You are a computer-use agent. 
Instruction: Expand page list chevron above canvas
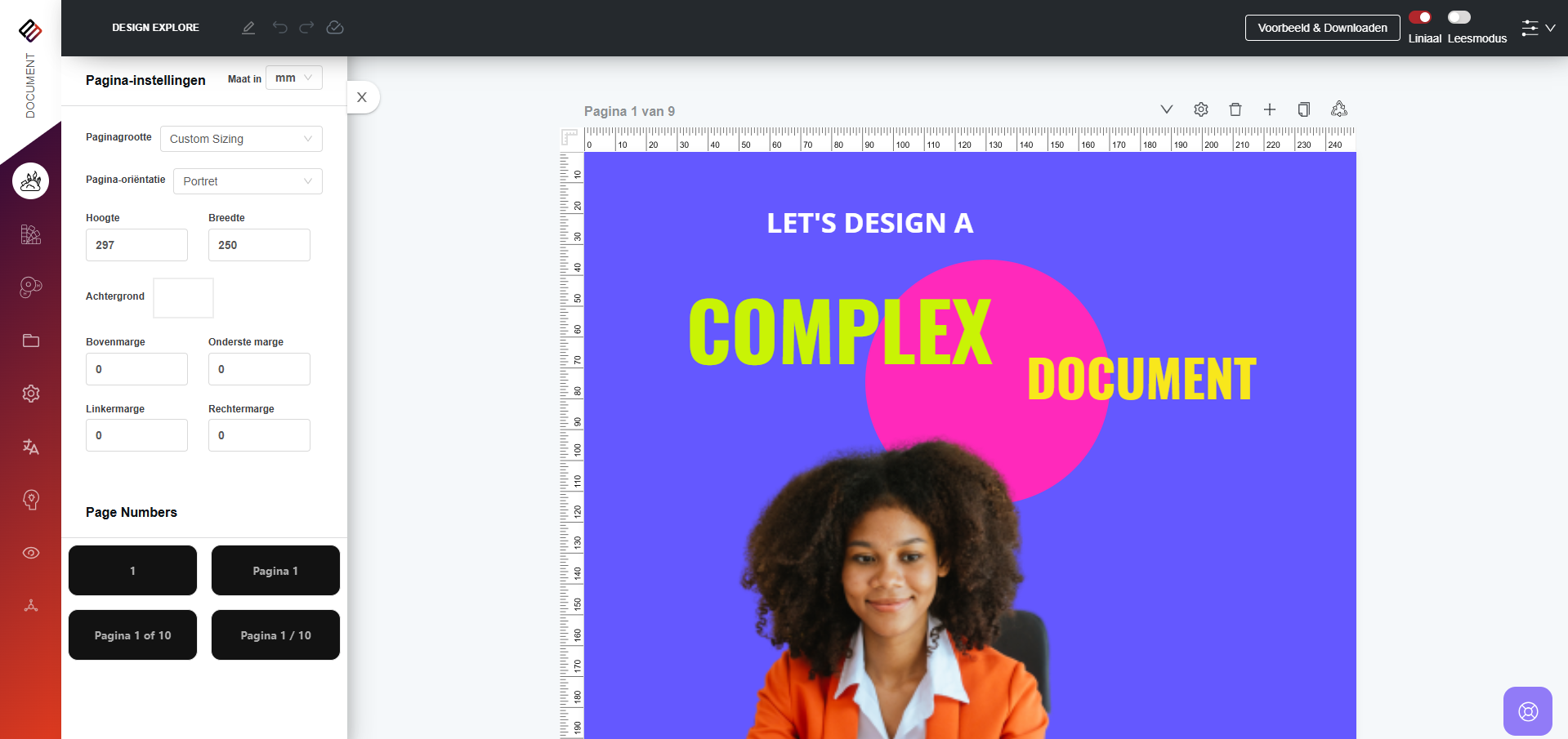pos(1167,109)
